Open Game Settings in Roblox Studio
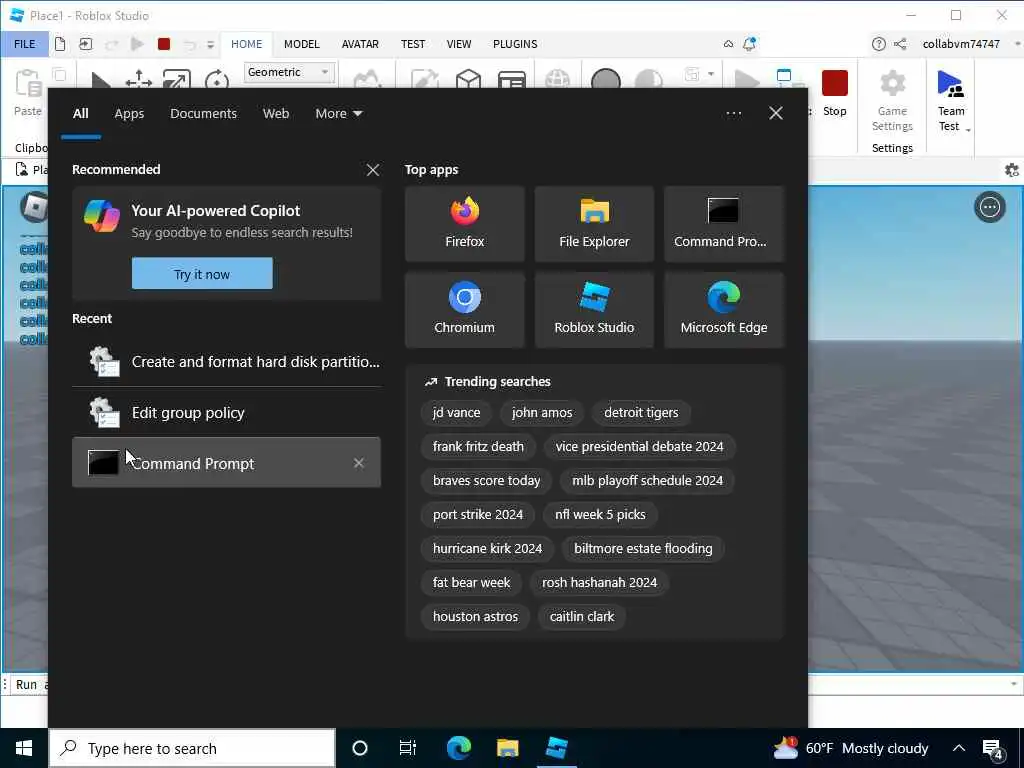 pos(892,101)
